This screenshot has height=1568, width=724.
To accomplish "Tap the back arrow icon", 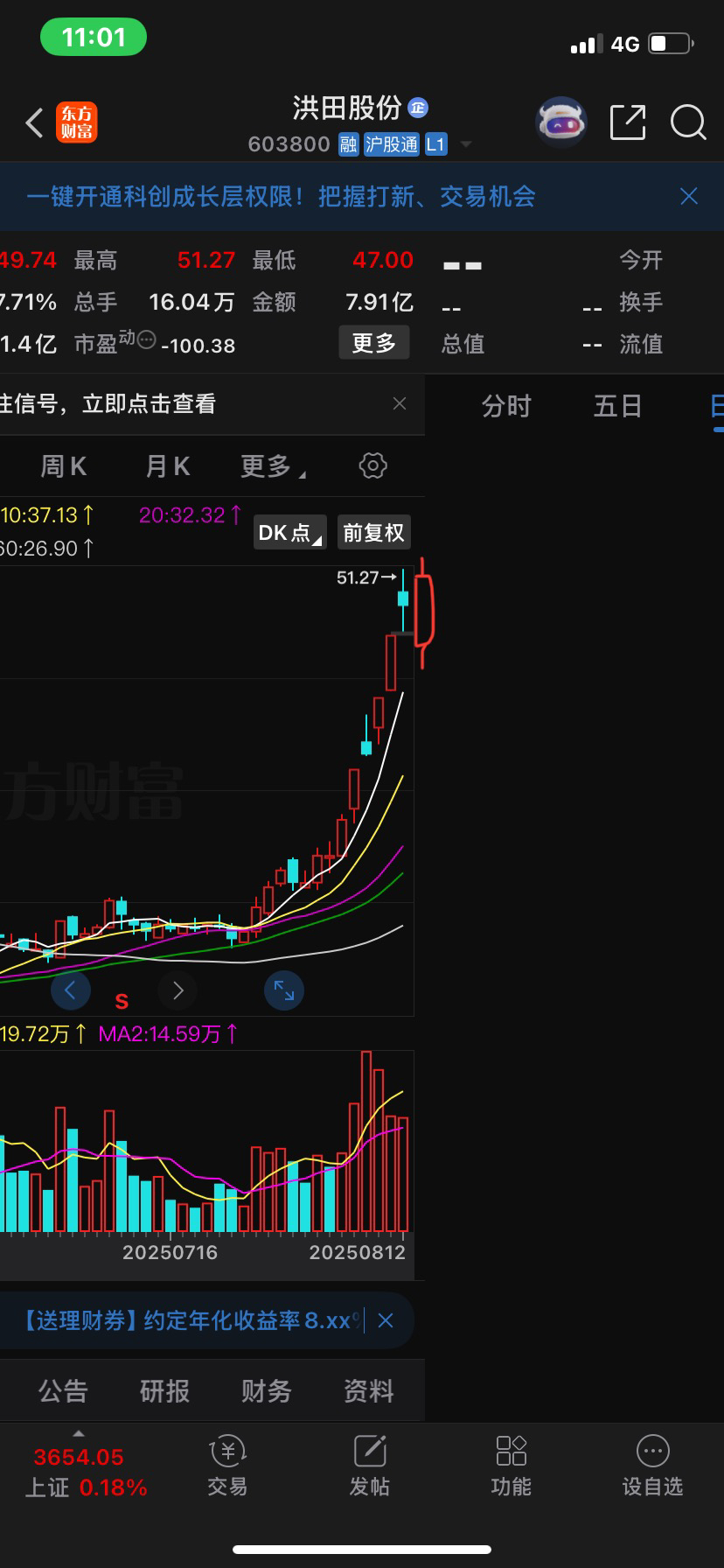I will pyautogui.click(x=34, y=123).
